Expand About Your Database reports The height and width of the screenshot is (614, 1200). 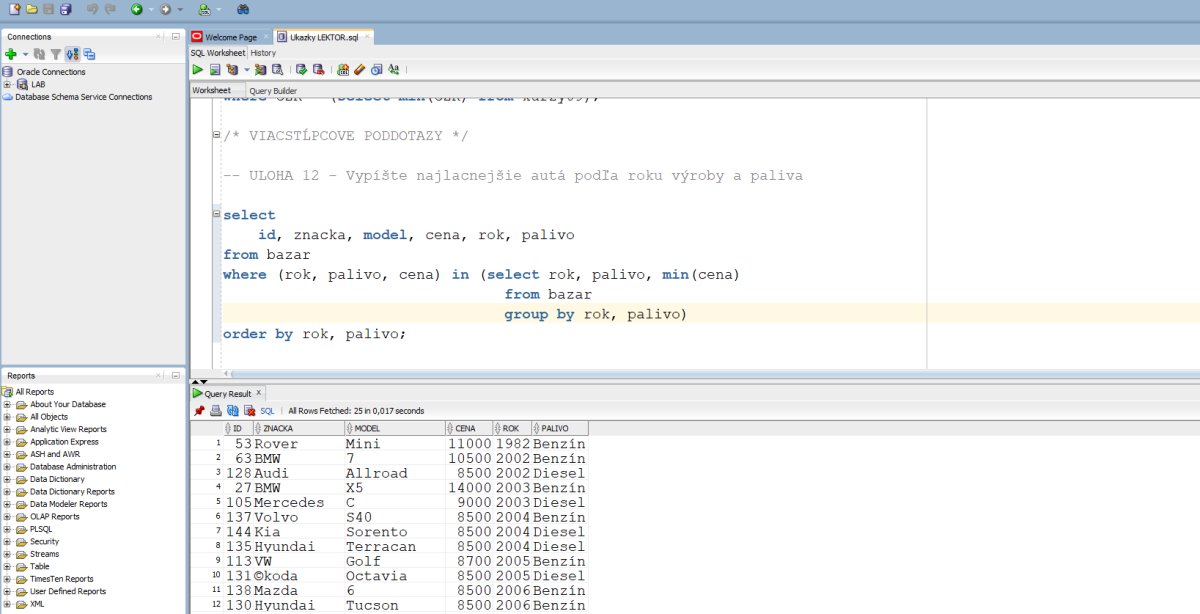pyautogui.click(x=7, y=404)
